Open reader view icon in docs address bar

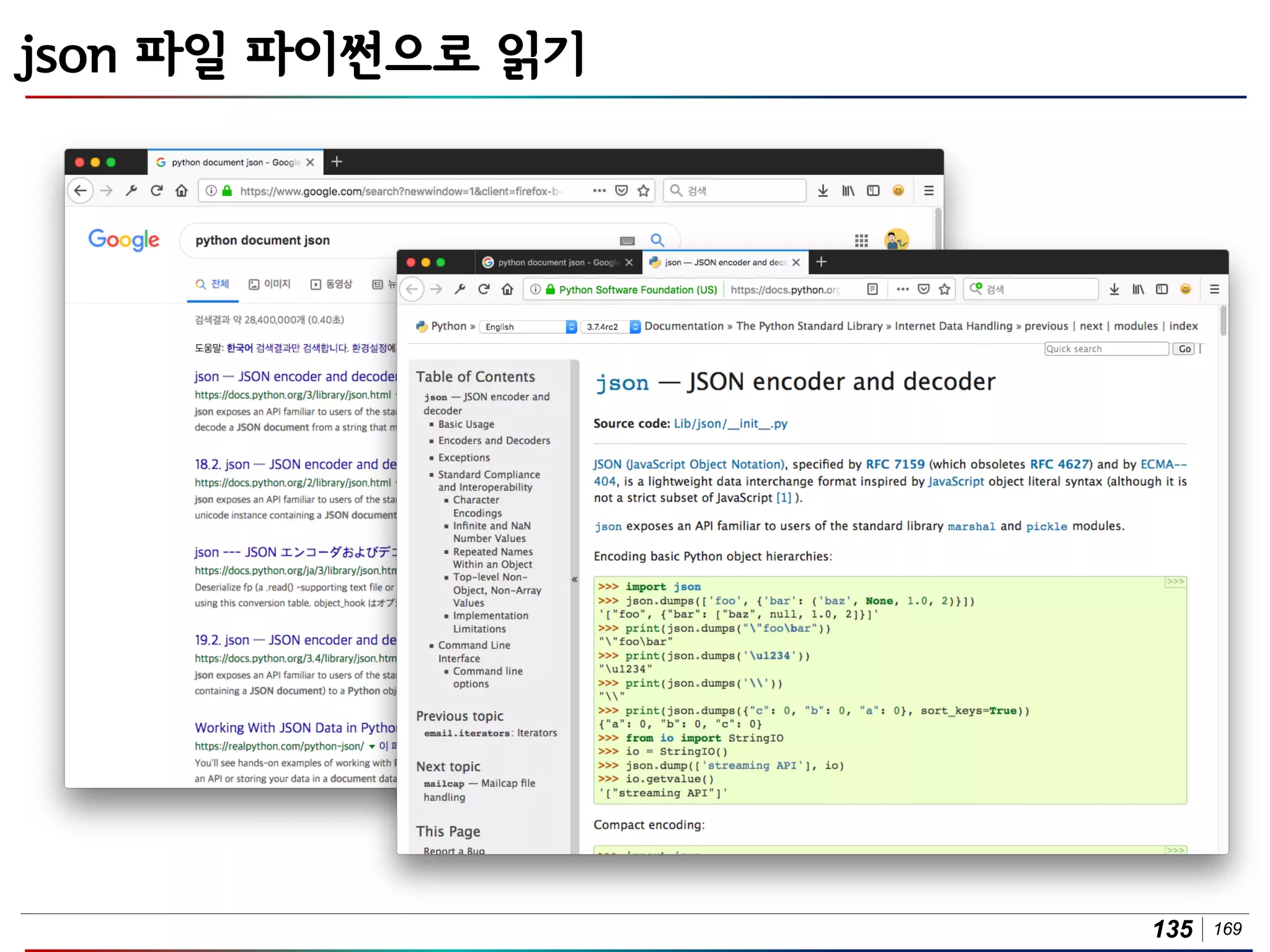point(873,289)
